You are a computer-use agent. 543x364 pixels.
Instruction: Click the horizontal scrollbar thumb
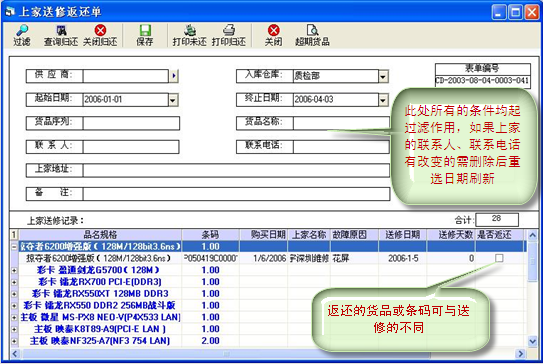(x=226, y=354)
